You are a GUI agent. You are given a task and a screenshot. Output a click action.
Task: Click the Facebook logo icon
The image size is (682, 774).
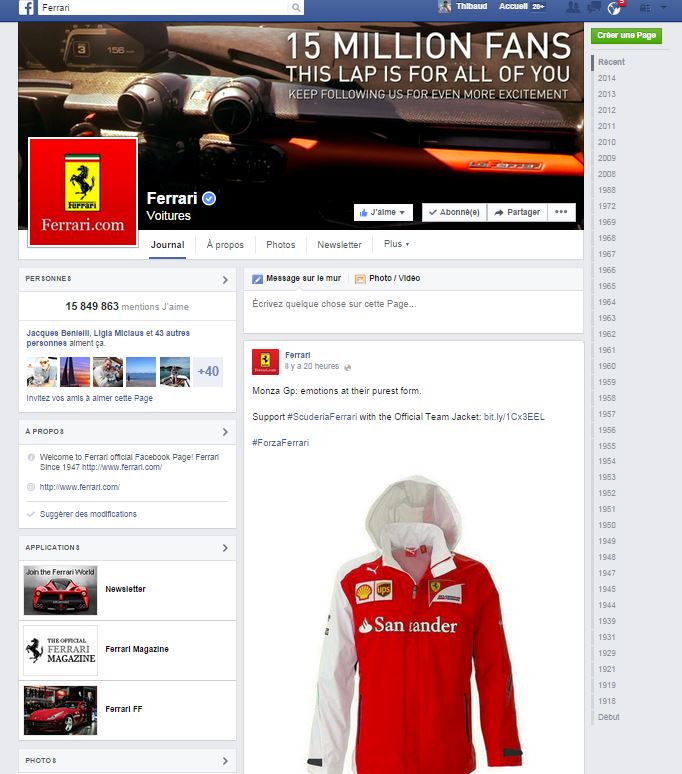pos(26,7)
